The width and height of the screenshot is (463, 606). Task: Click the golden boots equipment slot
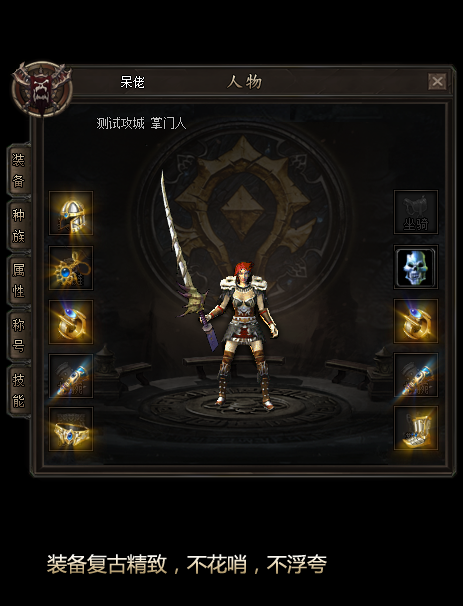tap(416, 428)
